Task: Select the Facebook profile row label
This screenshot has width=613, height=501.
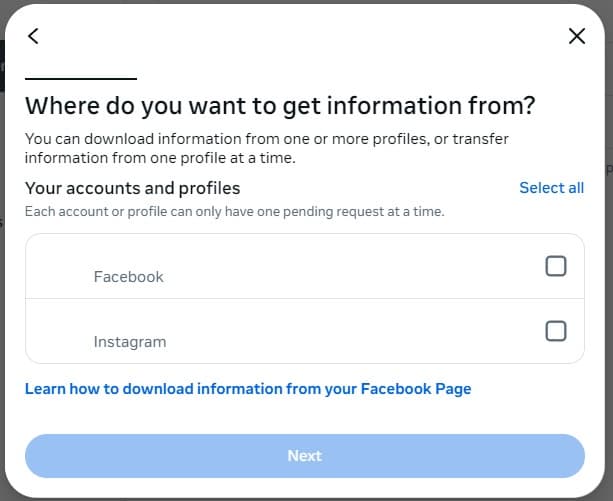Action: [129, 277]
